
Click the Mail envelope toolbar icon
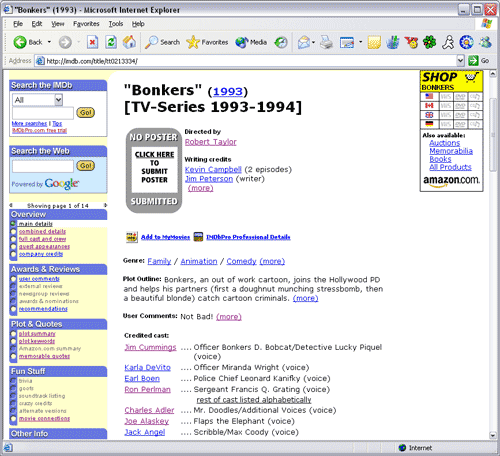(304, 42)
